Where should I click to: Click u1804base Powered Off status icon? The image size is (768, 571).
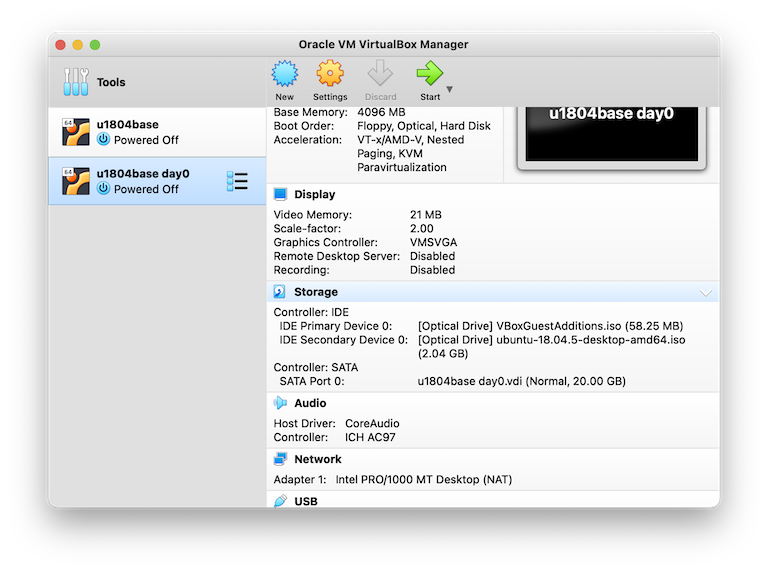tap(103, 139)
